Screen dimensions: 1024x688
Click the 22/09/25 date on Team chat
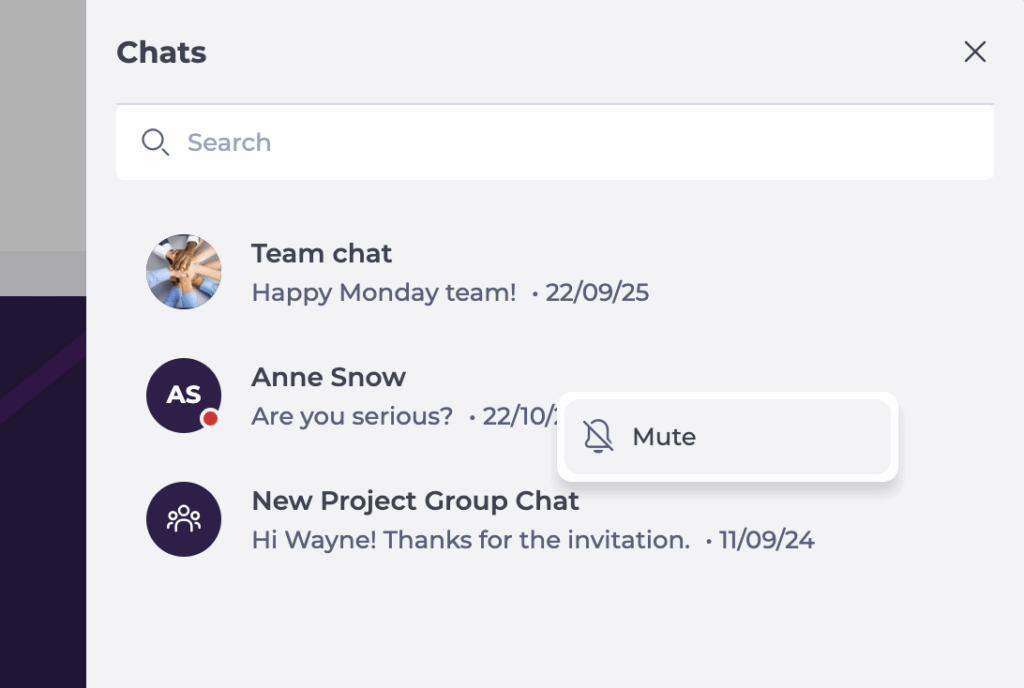pos(597,293)
